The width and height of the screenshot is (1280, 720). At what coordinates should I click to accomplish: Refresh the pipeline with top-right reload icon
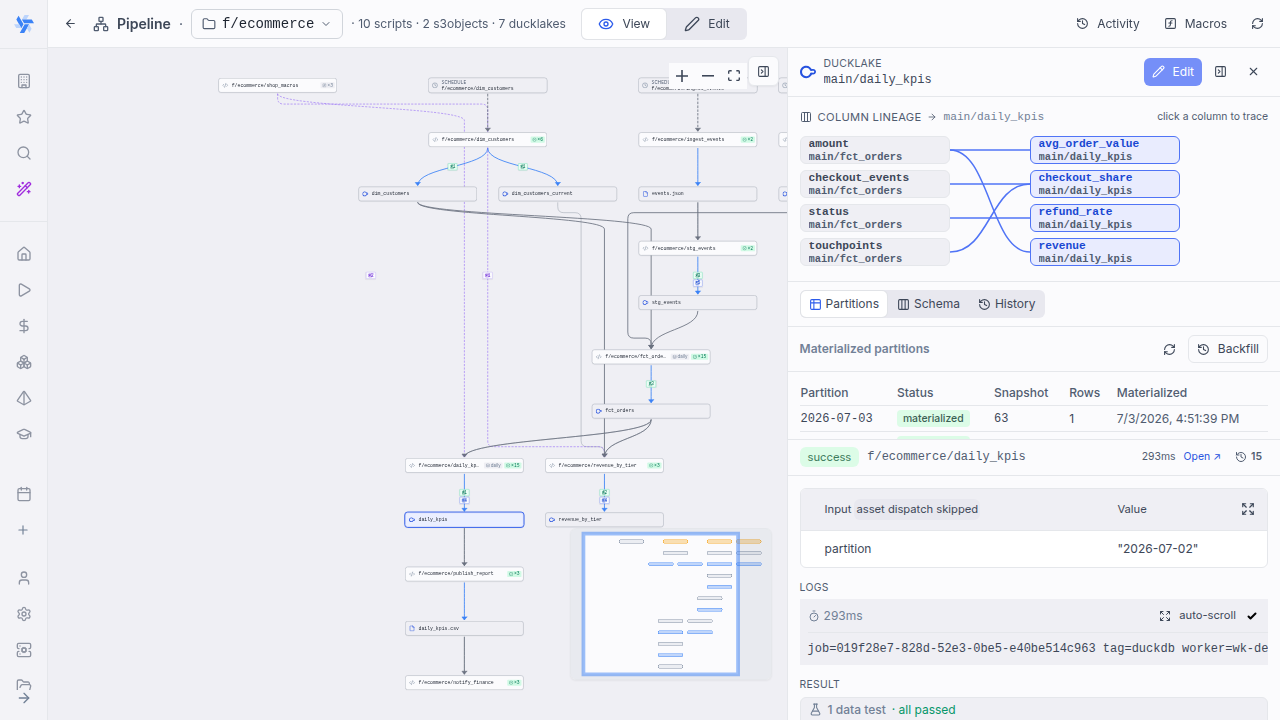(x=1257, y=24)
